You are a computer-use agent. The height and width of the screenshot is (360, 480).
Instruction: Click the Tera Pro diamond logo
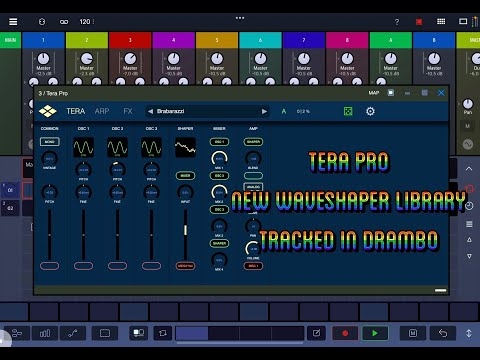(48, 111)
